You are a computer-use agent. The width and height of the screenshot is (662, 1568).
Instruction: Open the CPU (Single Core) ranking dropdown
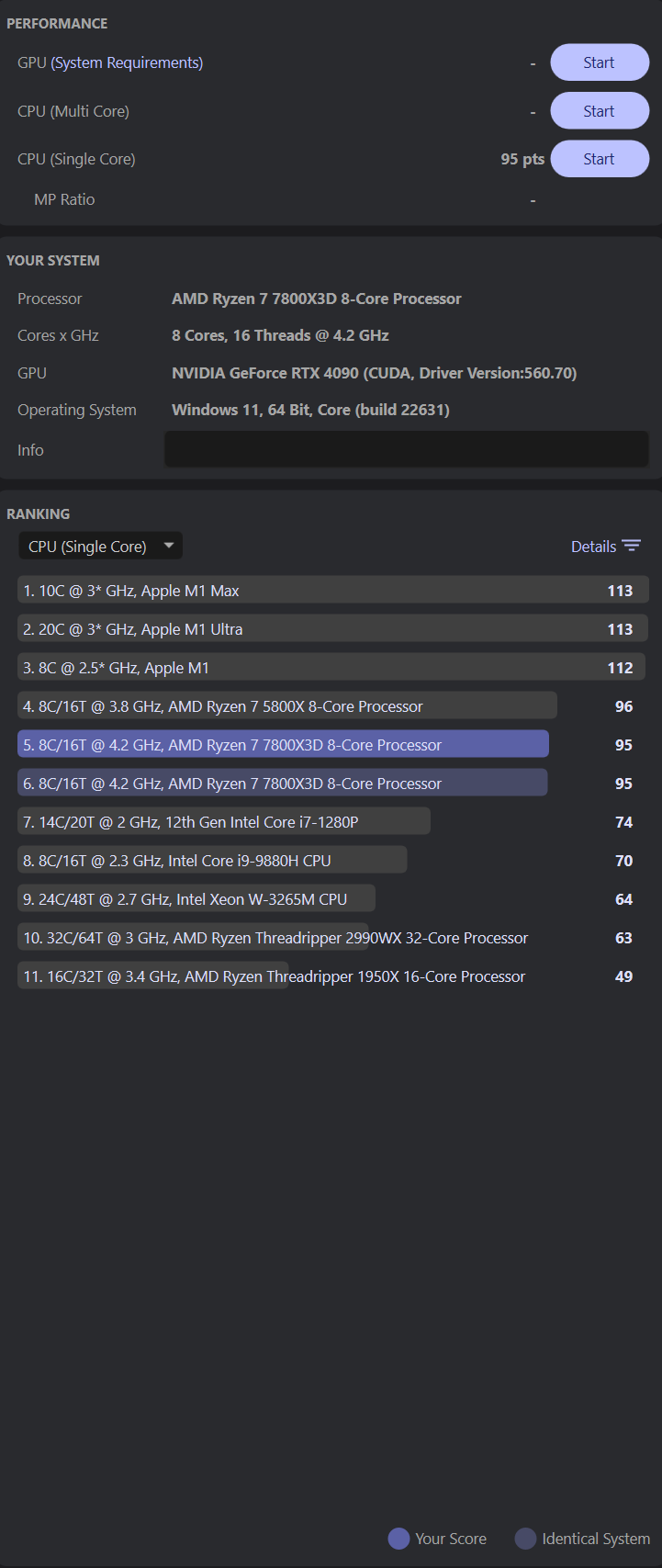100,547
